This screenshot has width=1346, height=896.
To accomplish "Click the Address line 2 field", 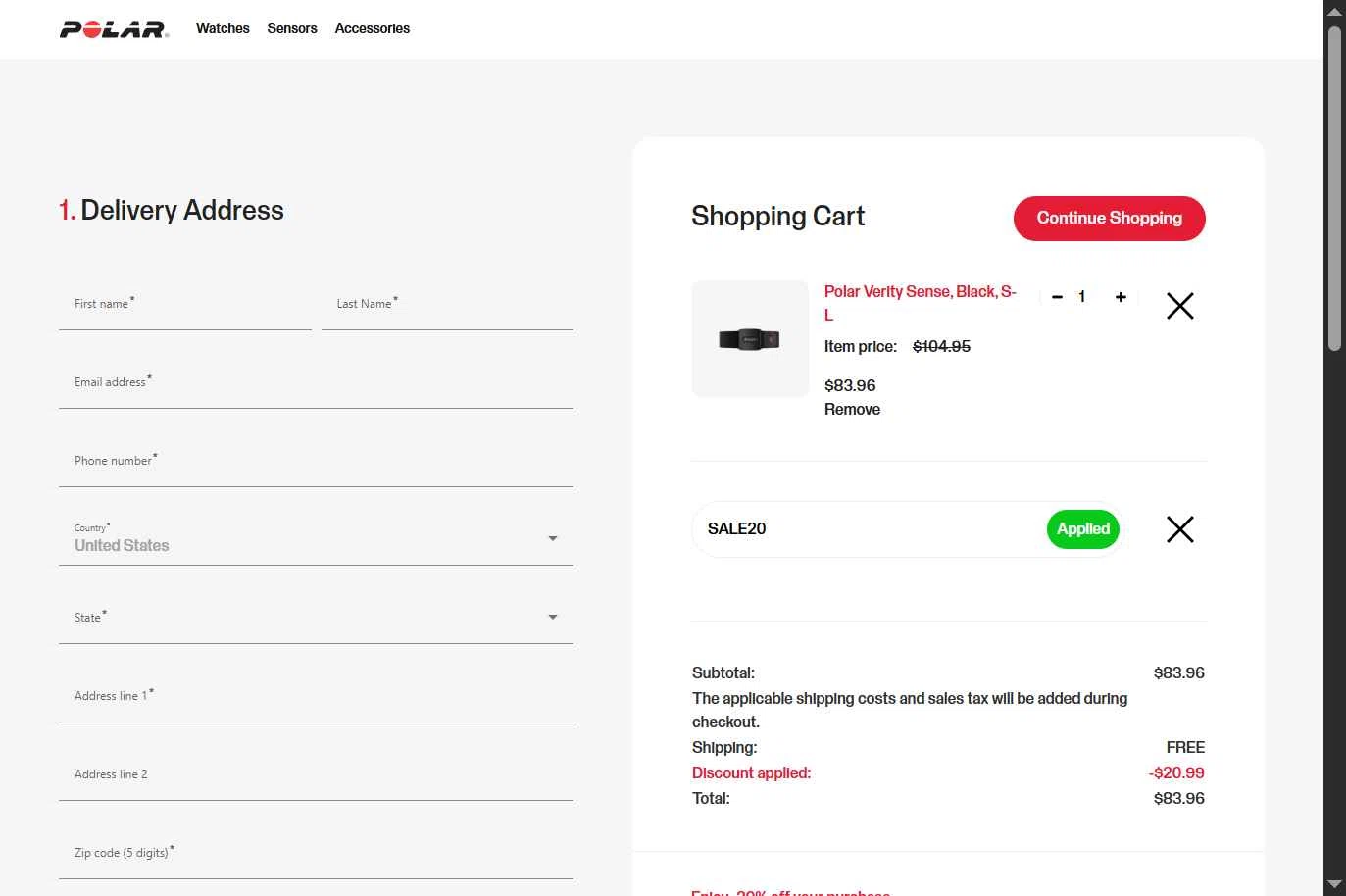I will 316,775.
